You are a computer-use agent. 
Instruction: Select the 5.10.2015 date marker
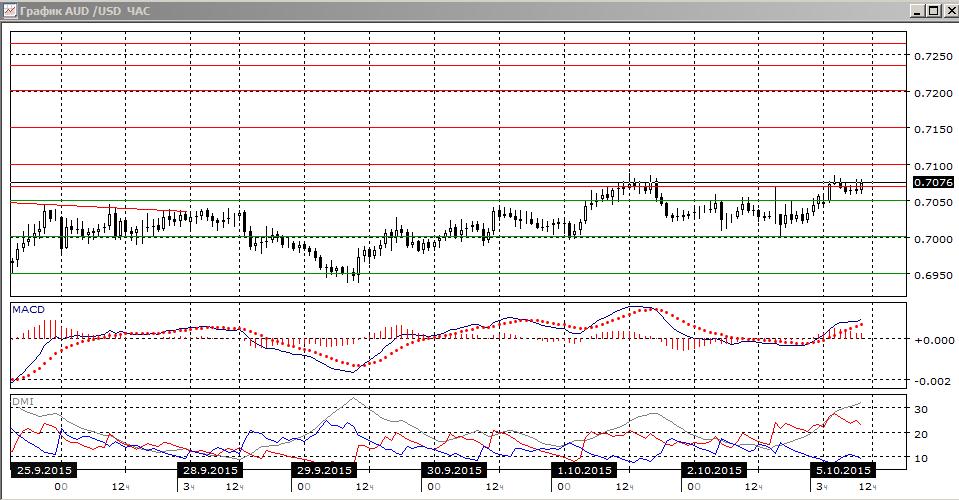coord(844,470)
